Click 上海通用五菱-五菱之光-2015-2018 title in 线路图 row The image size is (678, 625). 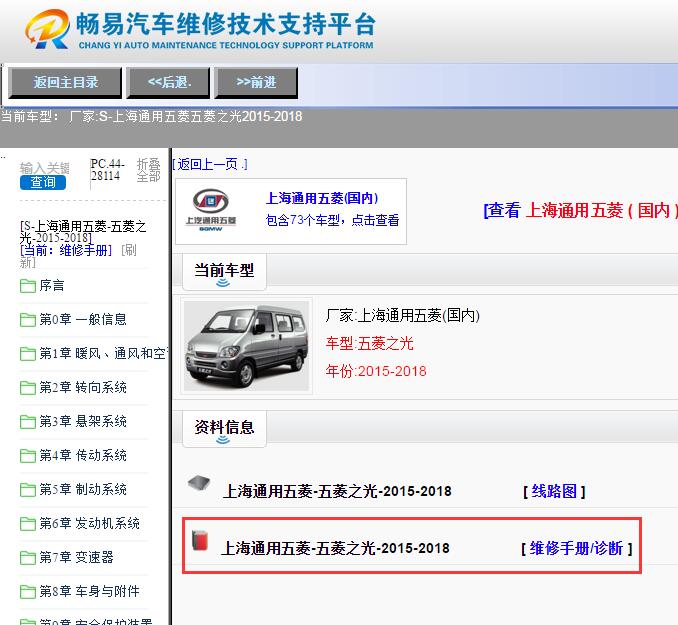(337, 491)
